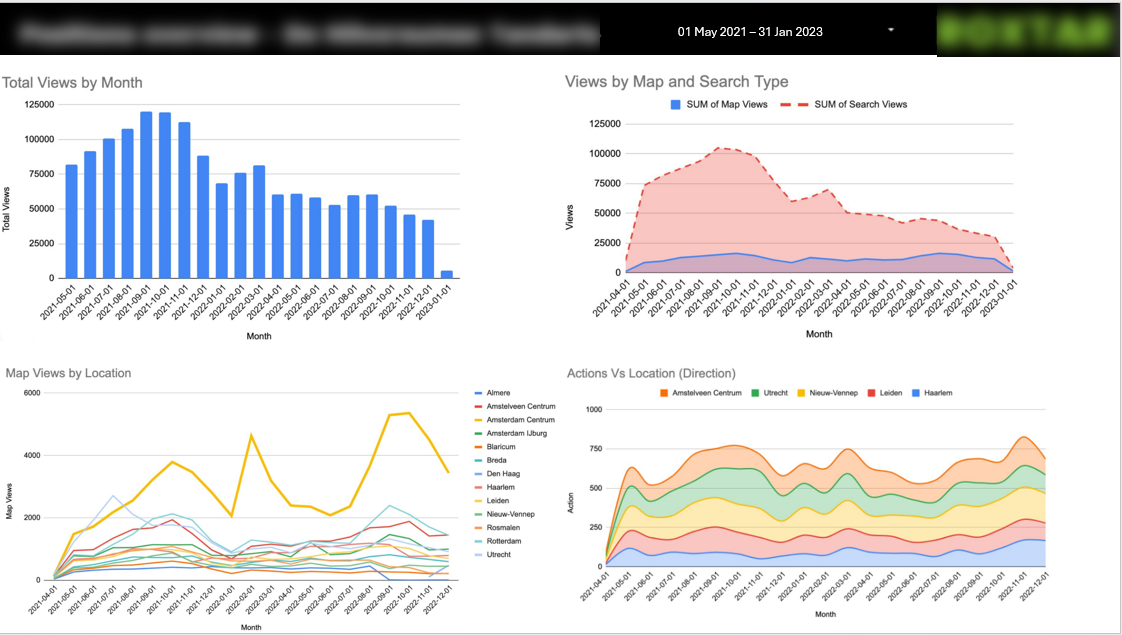Click the blue SUM of Map Views legend swatch
Screen dimensions: 1122x635
coord(677,104)
